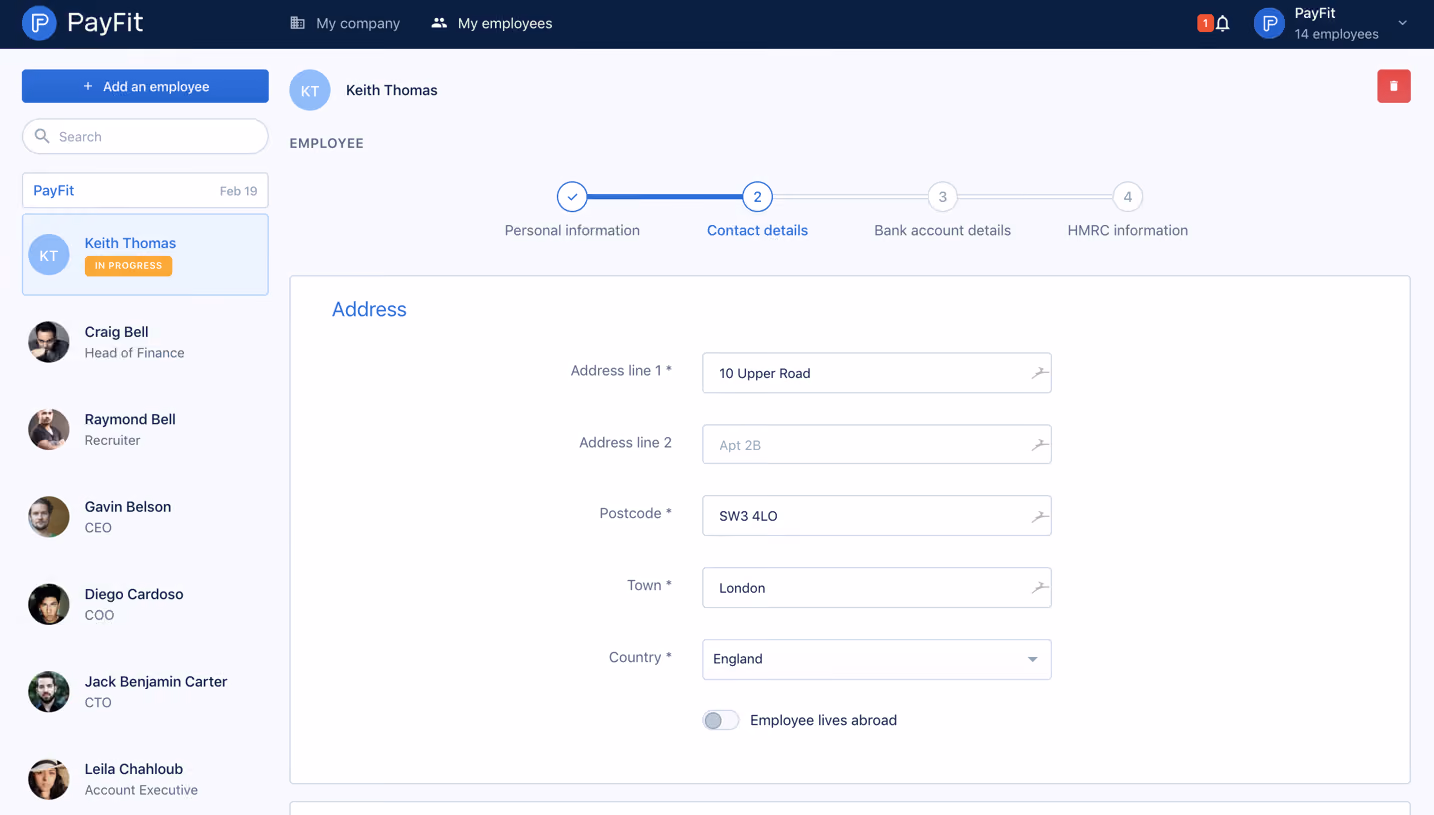Viewport: 1434px width, 815px height.
Task: Click the KT avatar in the page header
Action: (x=310, y=90)
